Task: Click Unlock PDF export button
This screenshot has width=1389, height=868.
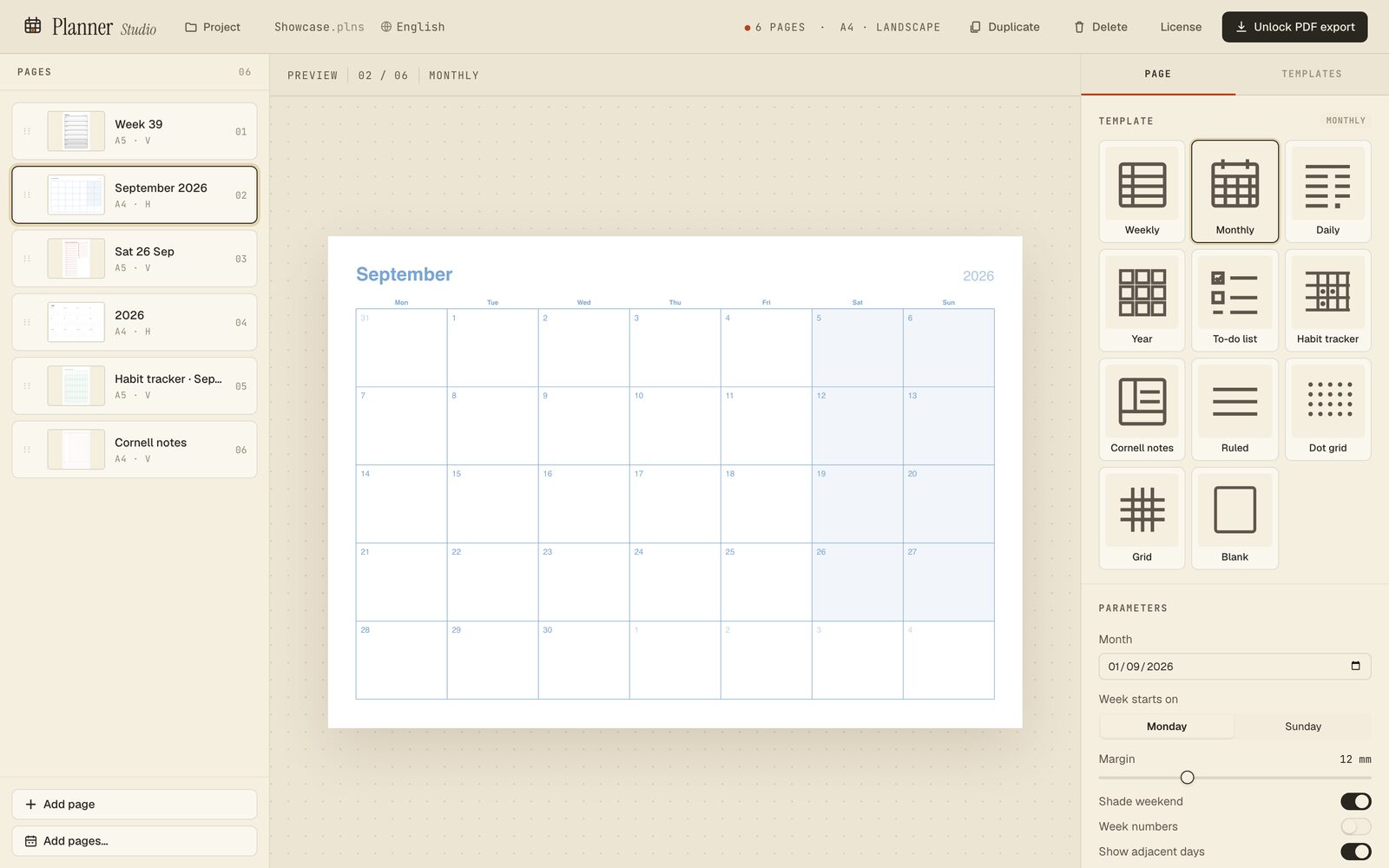Action: point(1294,27)
